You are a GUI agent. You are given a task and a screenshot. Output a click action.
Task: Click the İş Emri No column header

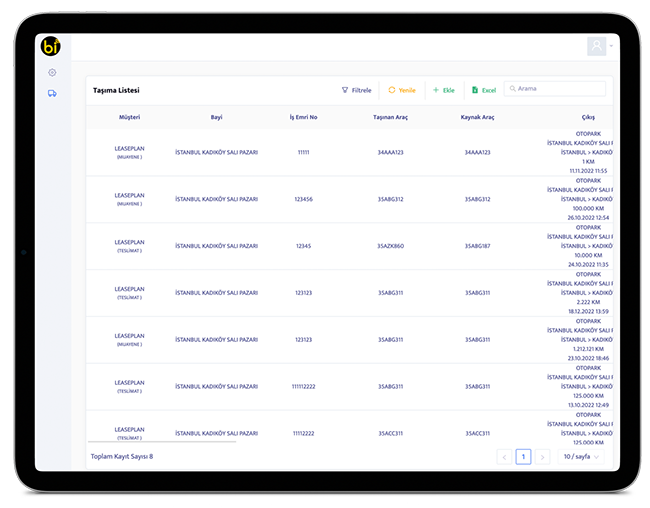pos(303,117)
